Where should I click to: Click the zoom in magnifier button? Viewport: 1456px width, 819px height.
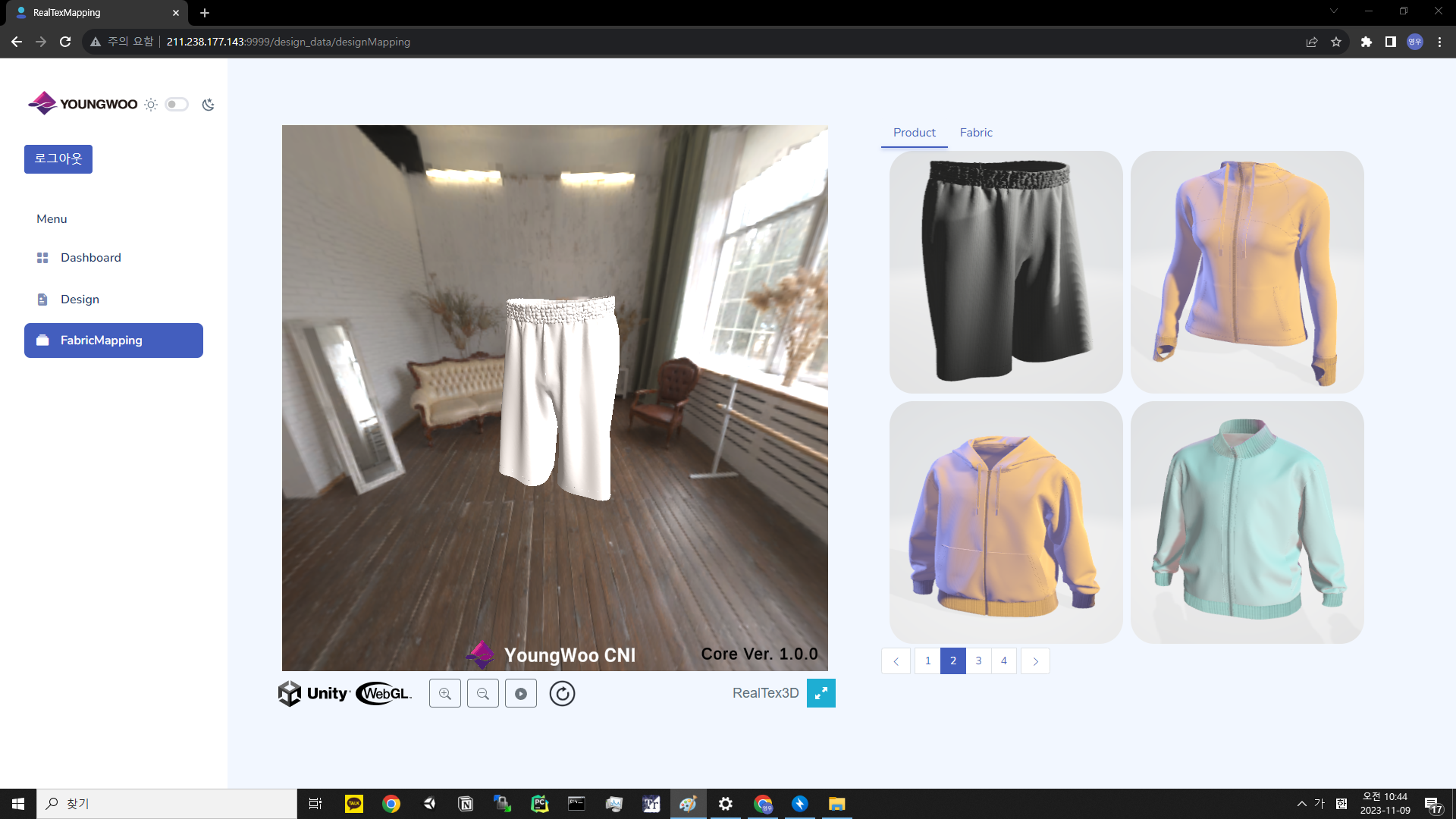tap(445, 693)
